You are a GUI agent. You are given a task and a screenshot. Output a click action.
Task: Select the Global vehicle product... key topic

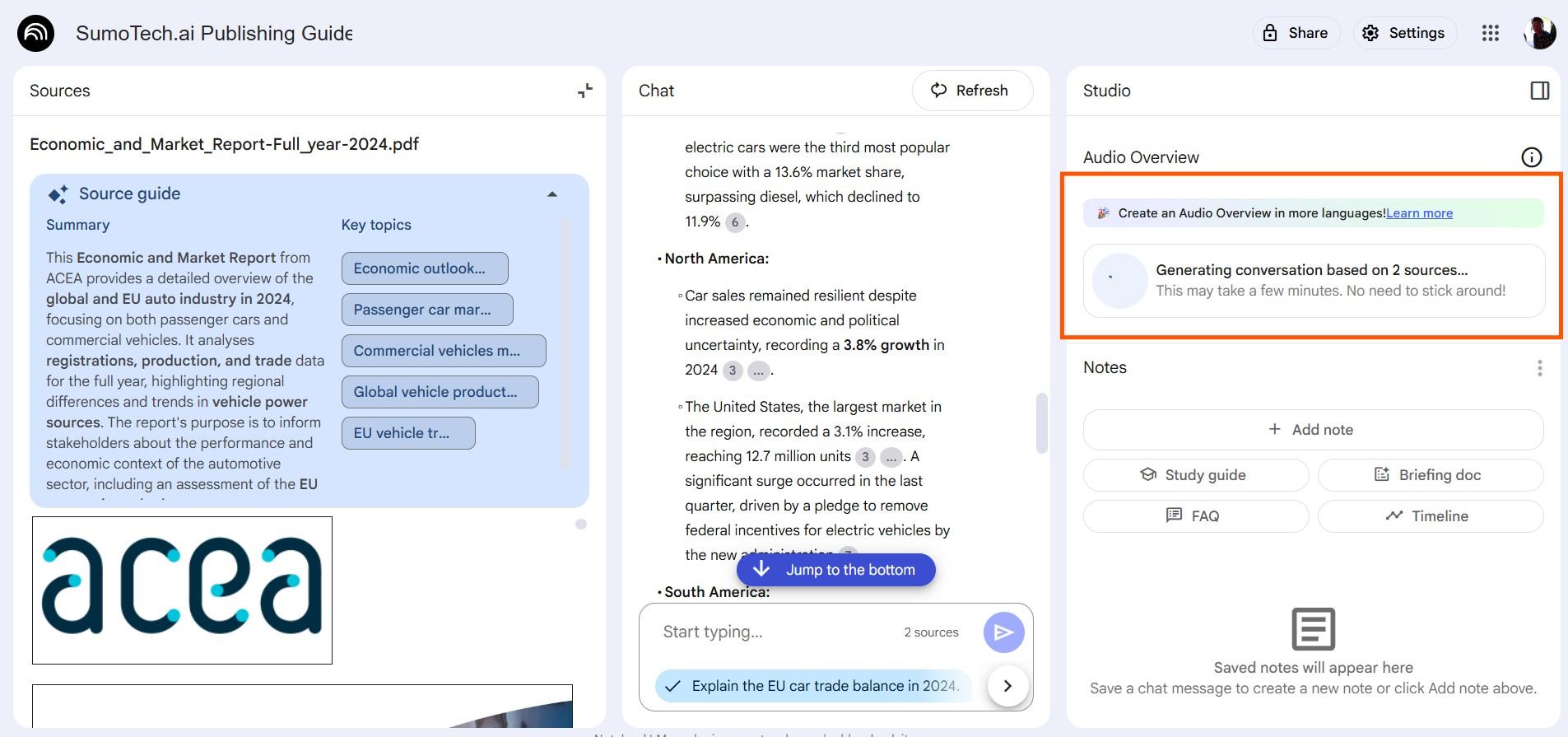[x=440, y=392]
